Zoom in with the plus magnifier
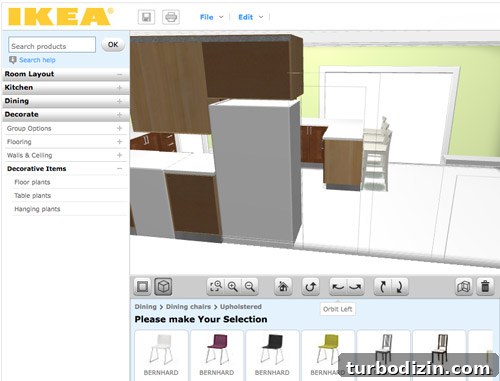The height and width of the screenshot is (381, 500). [x=233, y=286]
